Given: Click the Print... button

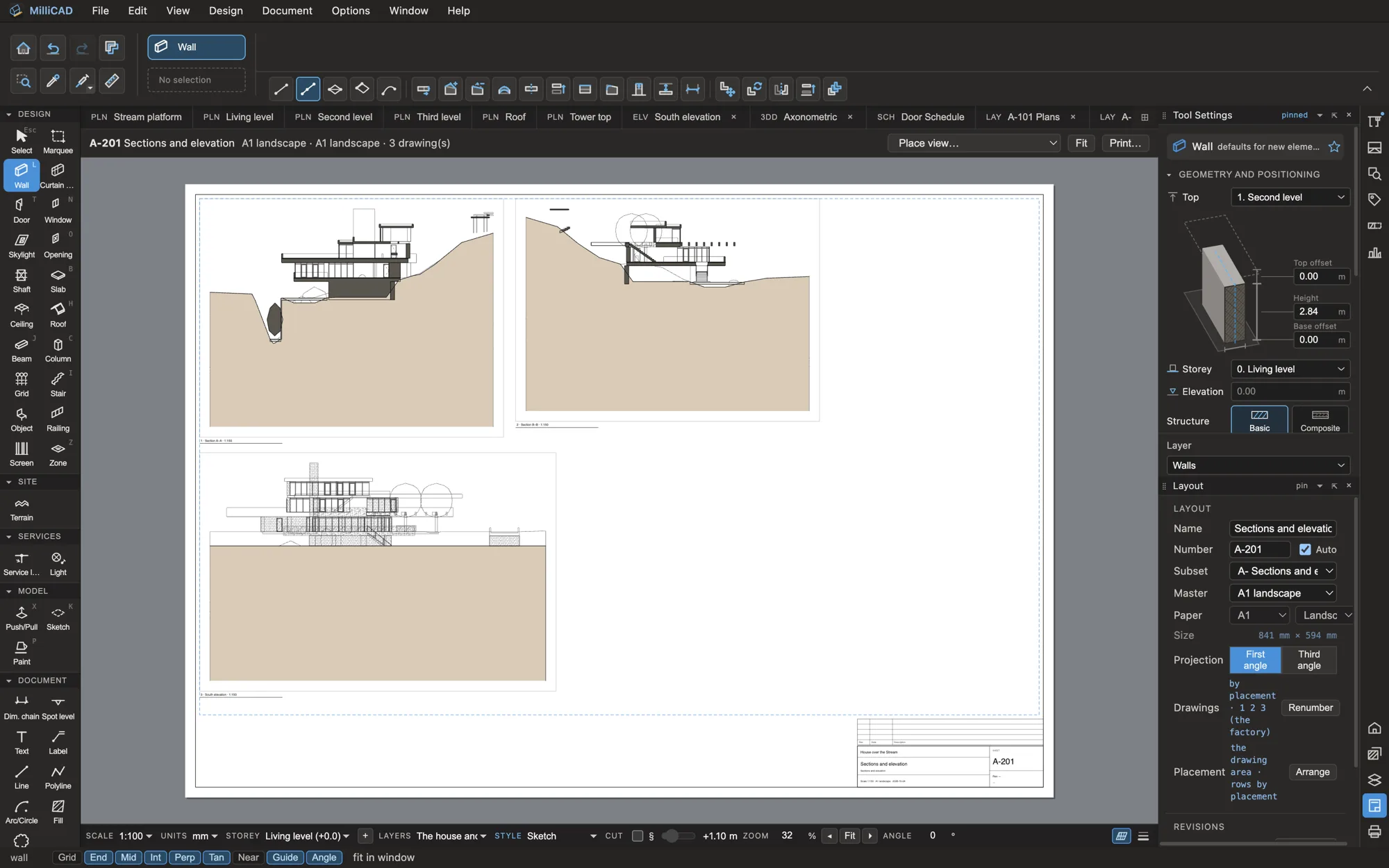Looking at the screenshot, I should (x=1125, y=143).
